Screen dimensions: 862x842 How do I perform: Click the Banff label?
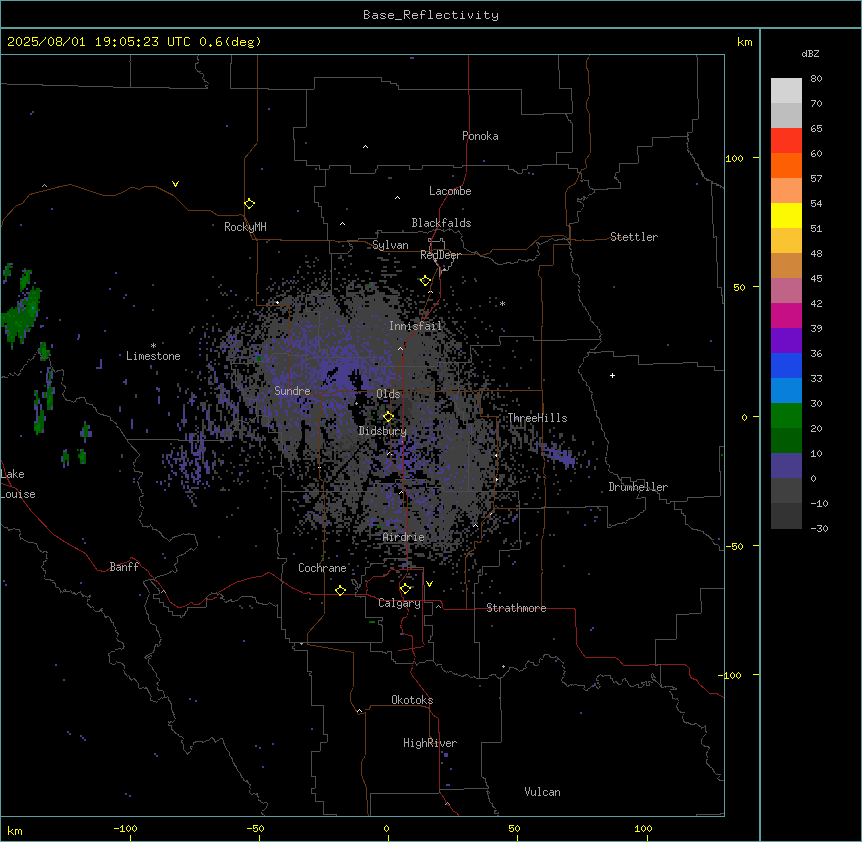click(124, 567)
